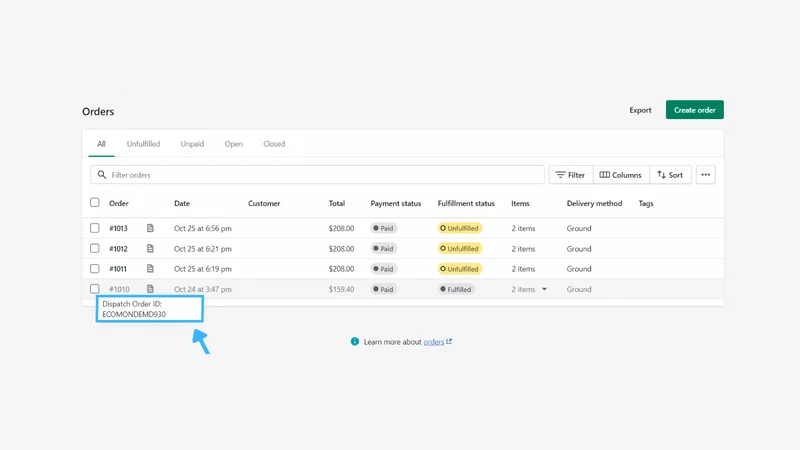
Task: Click the Fulfillment status column header
Action: (466, 203)
